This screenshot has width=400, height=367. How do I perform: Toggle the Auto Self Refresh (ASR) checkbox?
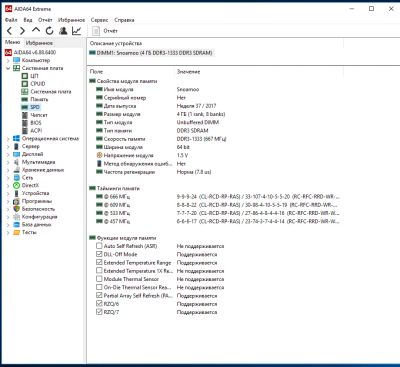click(99, 246)
